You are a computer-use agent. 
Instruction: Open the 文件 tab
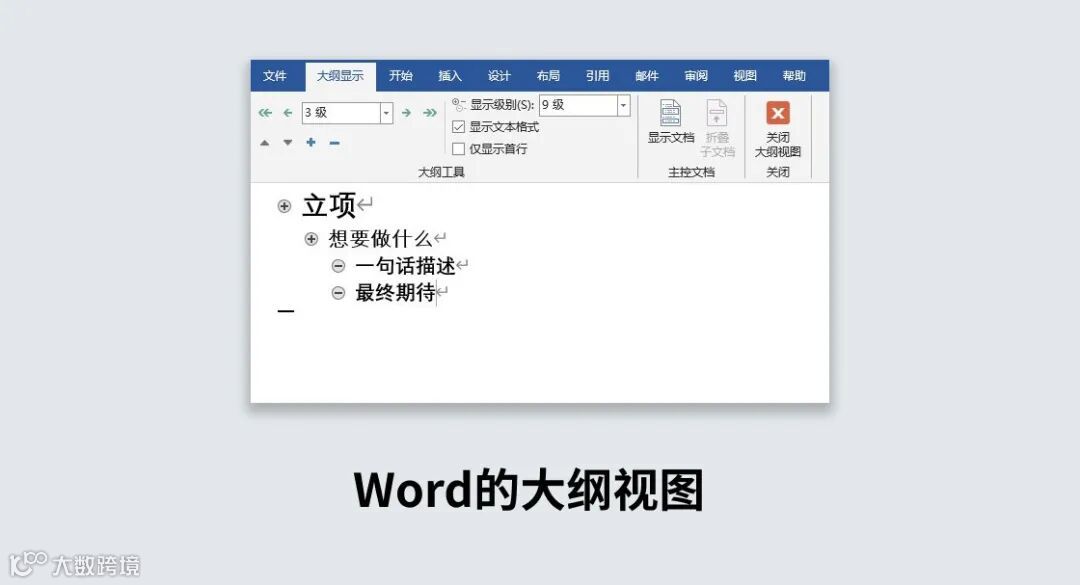coord(274,76)
